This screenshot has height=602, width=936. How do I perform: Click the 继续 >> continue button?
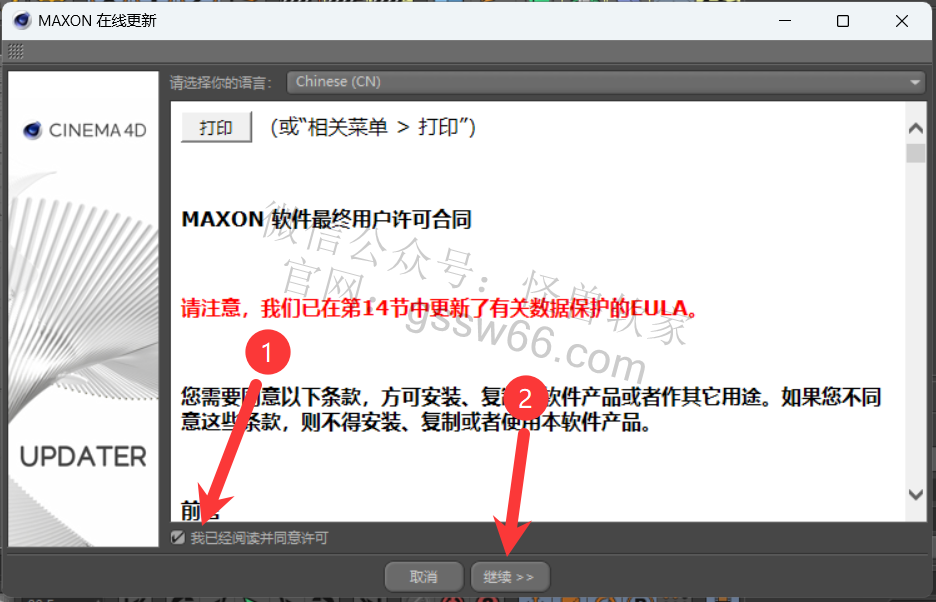pos(509,576)
